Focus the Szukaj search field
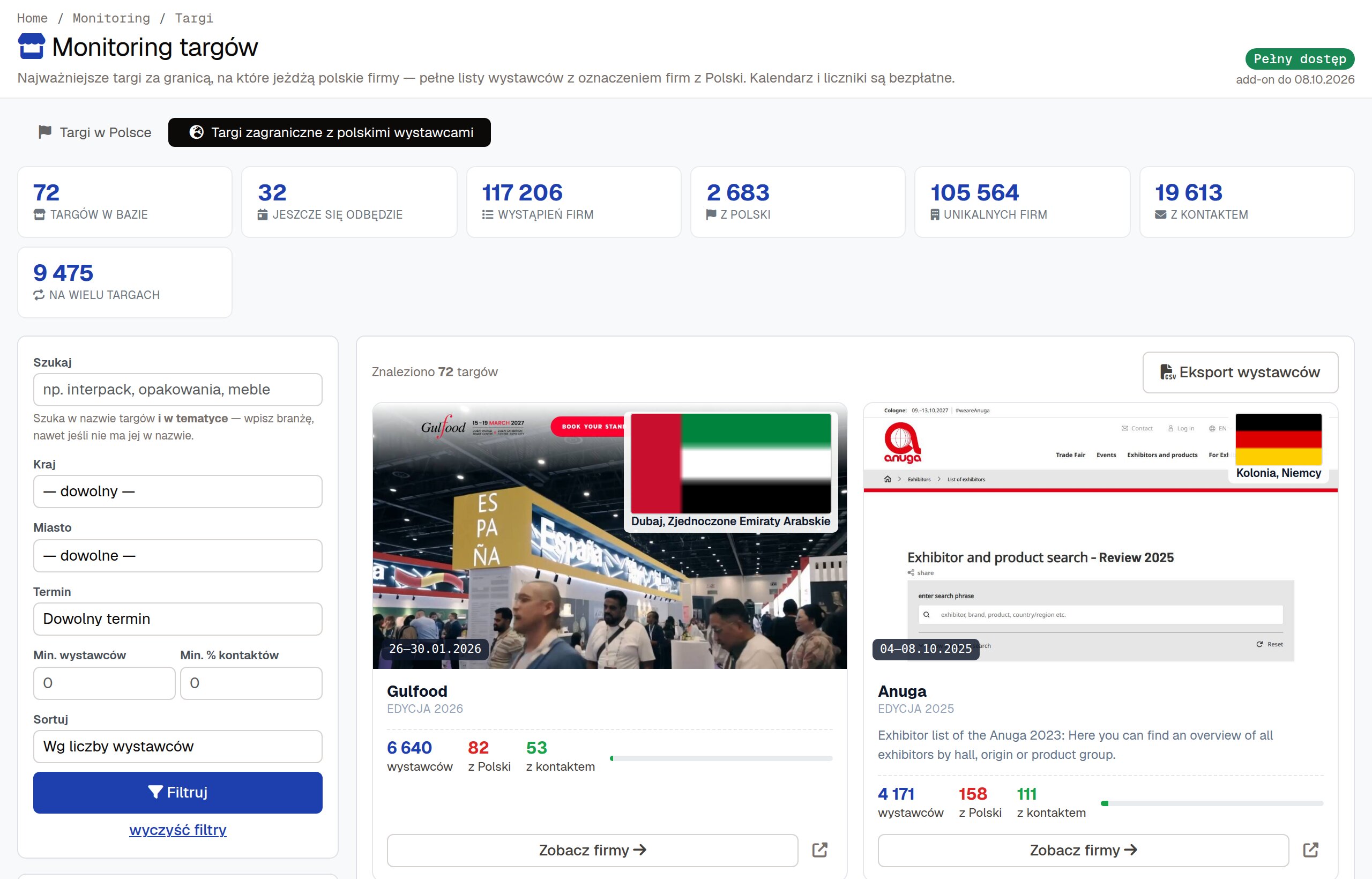Image resolution: width=1372 pixels, height=879 pixels. click(177, 389)
